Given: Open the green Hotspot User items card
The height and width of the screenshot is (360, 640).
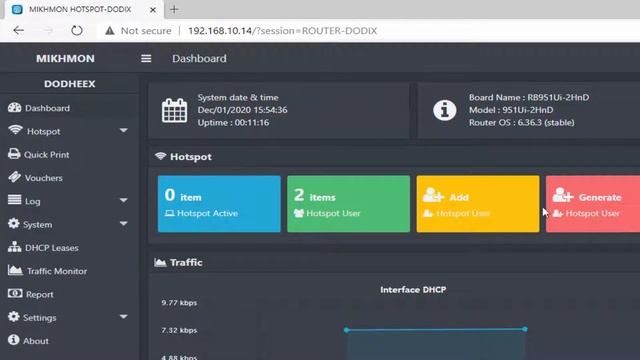Looking at the screenshot, I should click(x=349, y=204).
